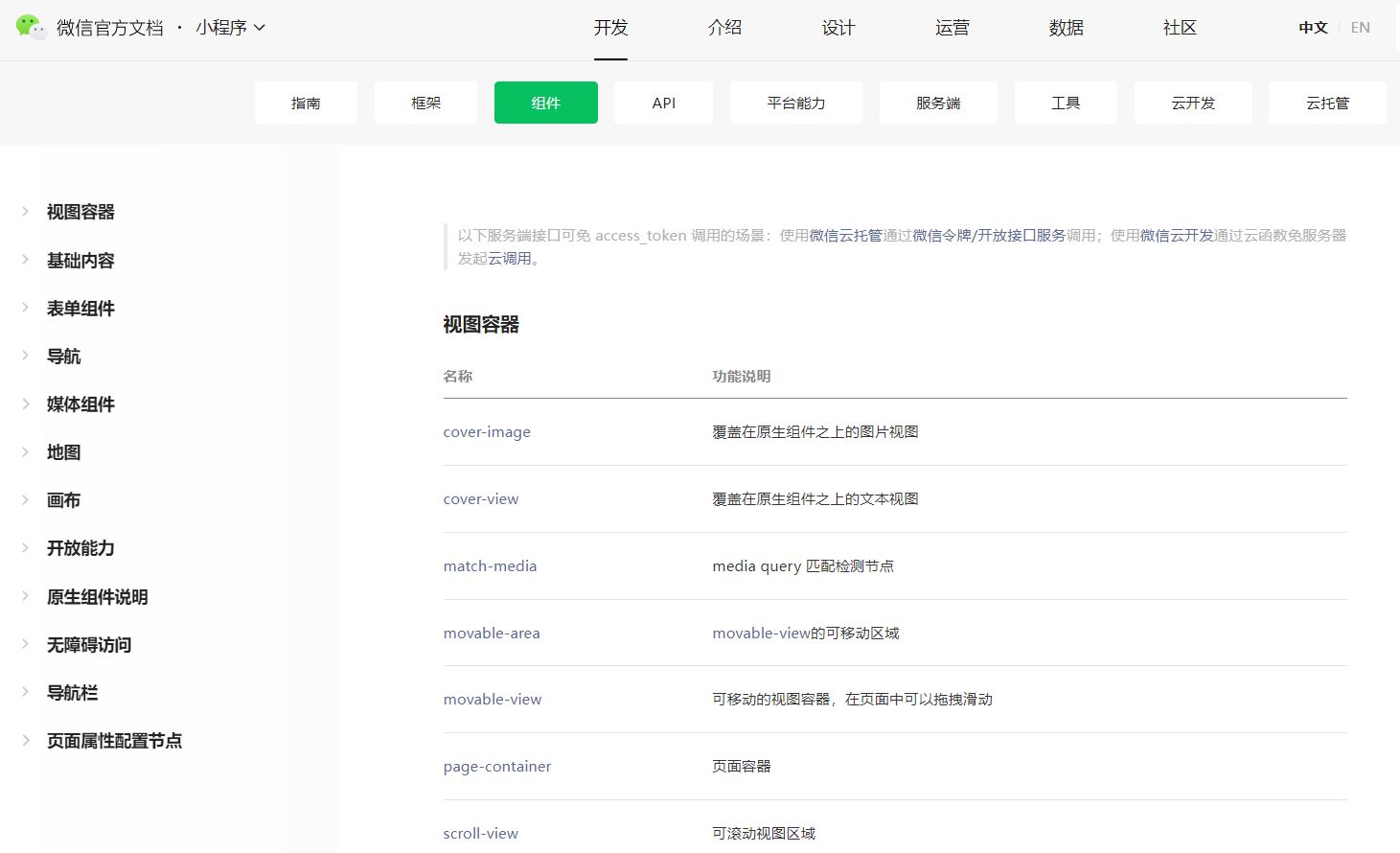Click the 功能说明 column header
The image size is (1400, 853).
pyautogui.click(x=742, y=376)
